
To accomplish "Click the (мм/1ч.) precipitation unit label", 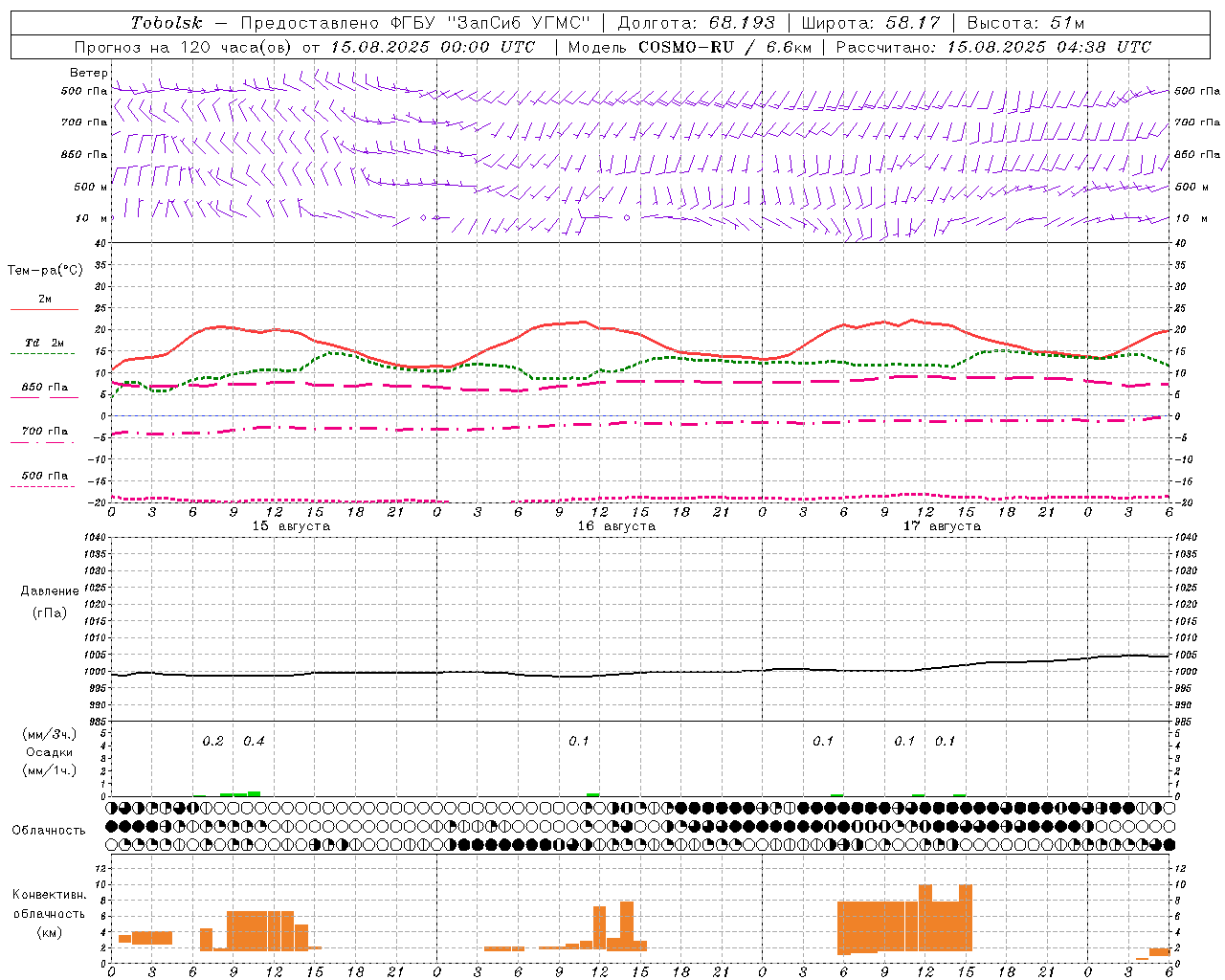I will pos(50,770).
